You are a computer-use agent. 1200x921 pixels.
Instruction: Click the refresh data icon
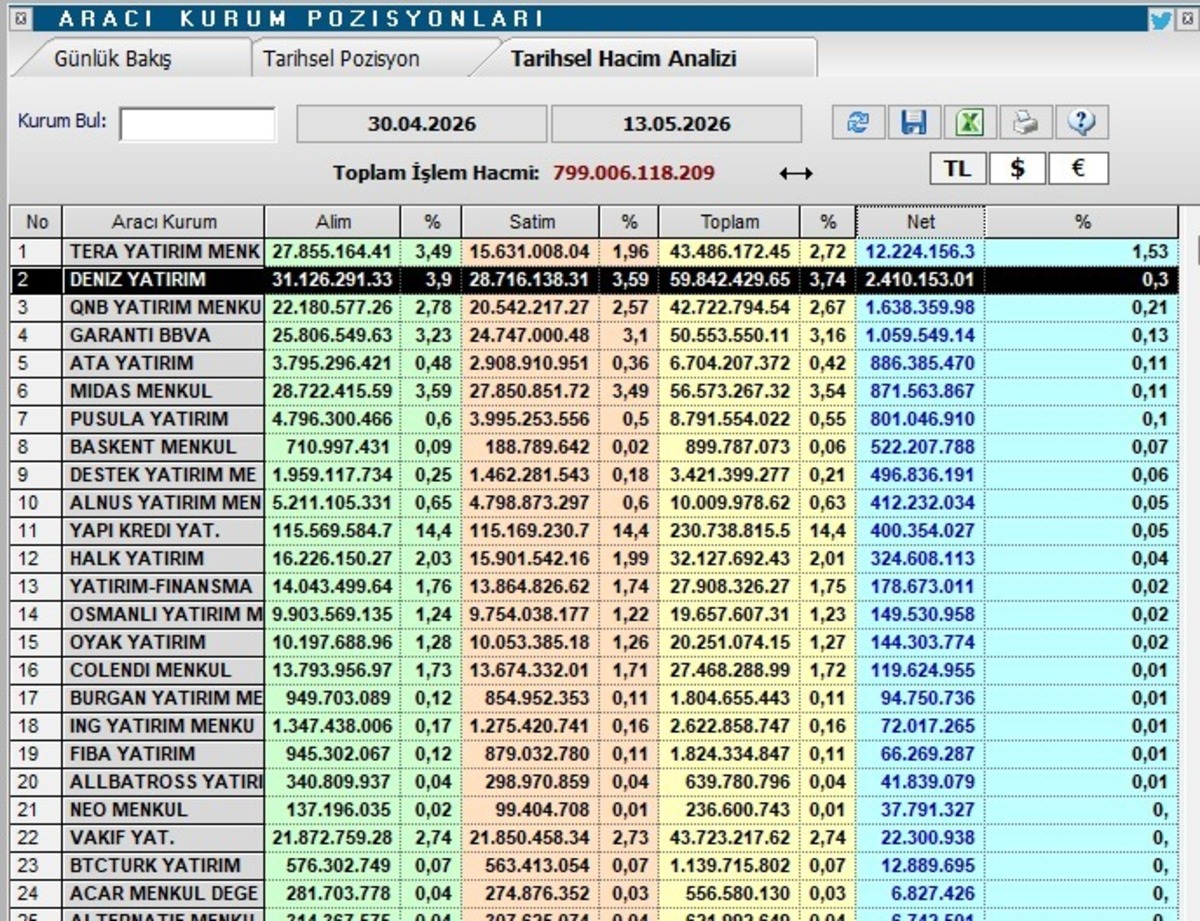pos(858,123)
